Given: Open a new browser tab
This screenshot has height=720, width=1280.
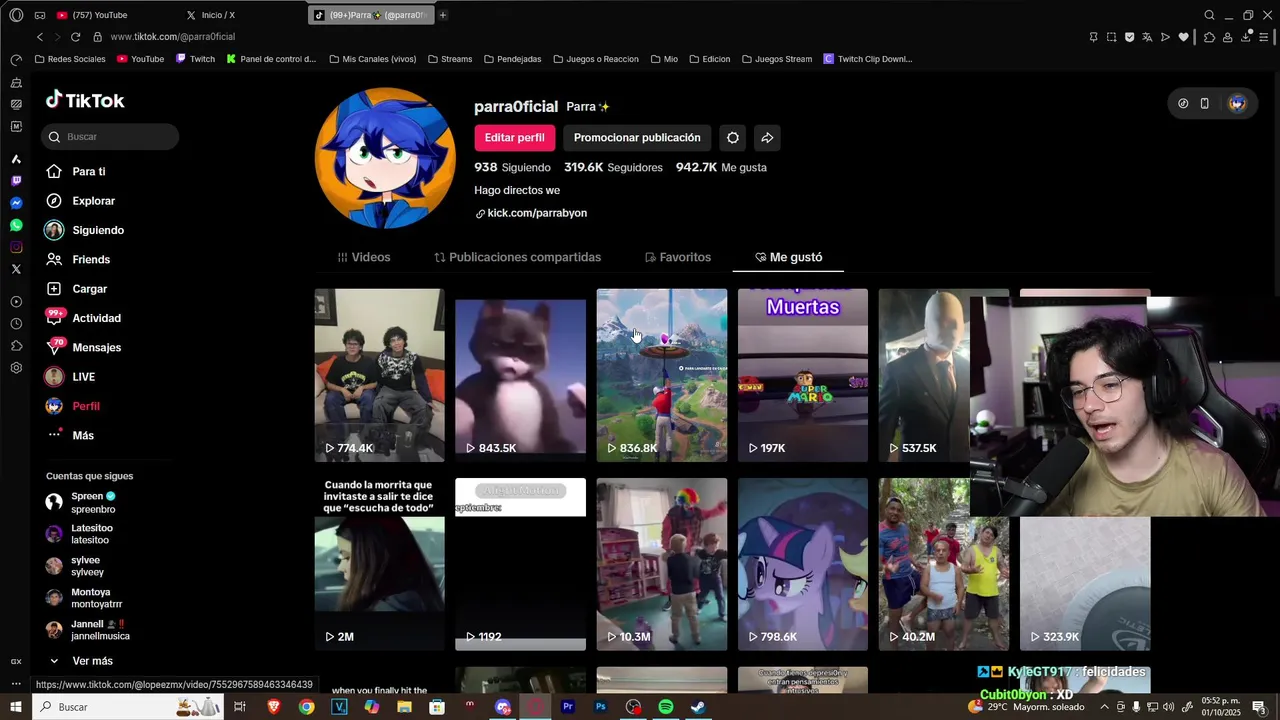Looking at the screenshot, I should tap(443, 15).
